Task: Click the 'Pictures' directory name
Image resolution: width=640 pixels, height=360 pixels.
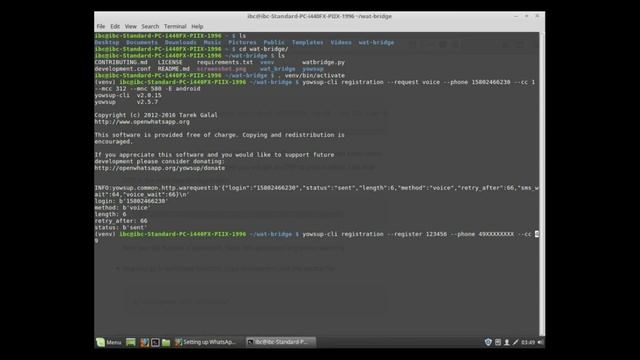Action: 242,42
